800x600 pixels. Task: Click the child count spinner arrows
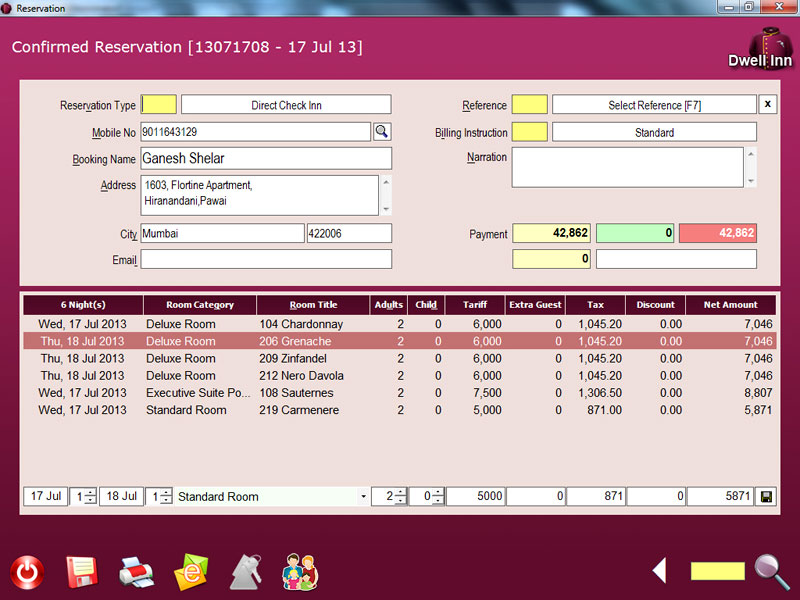click(438, 497)
